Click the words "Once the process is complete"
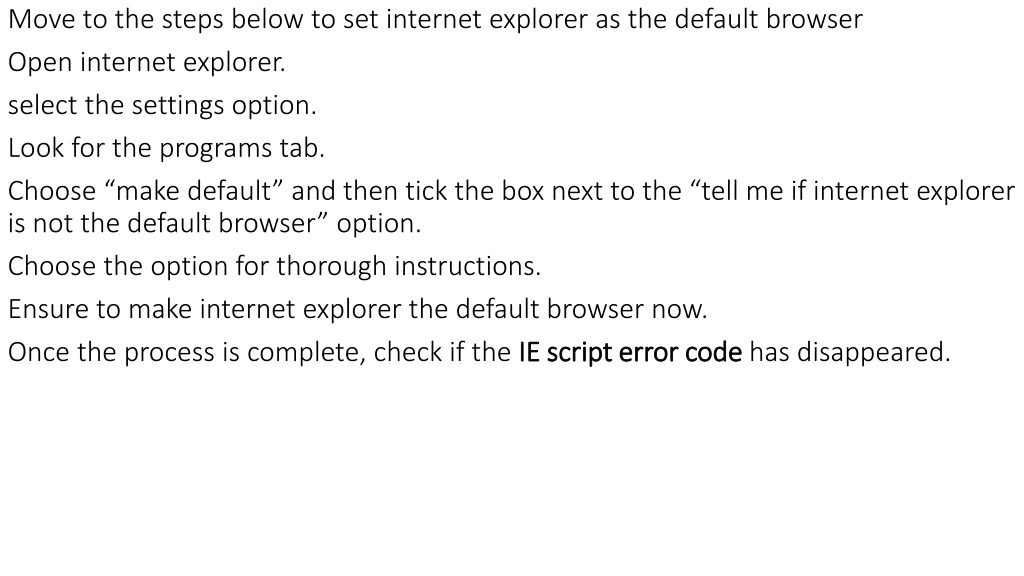 (x=186, y=353)
